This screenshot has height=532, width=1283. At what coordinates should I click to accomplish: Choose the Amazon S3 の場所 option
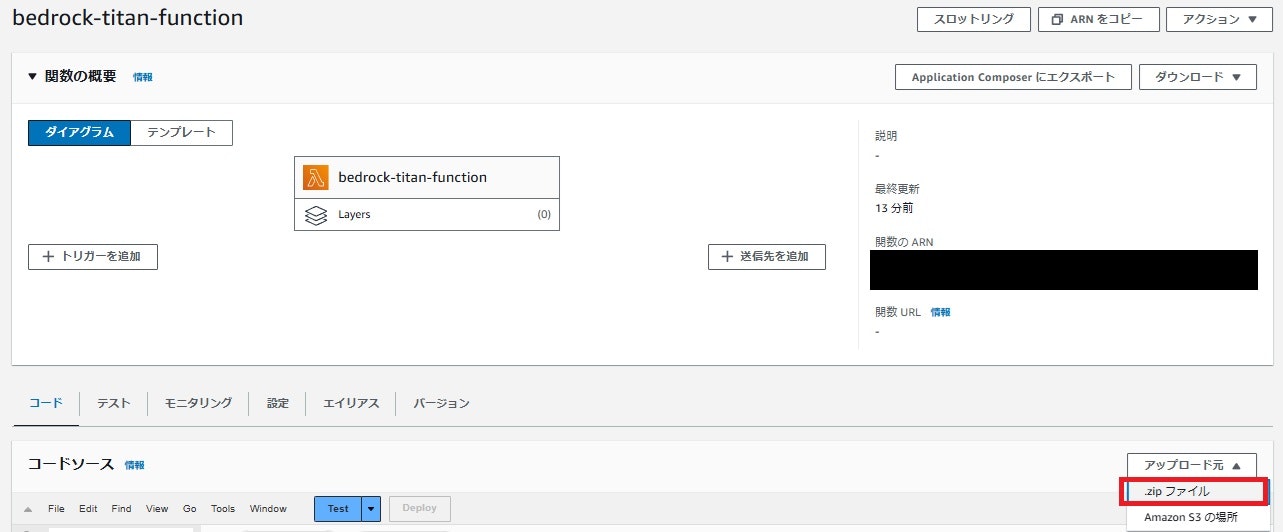pos(1191,517)
